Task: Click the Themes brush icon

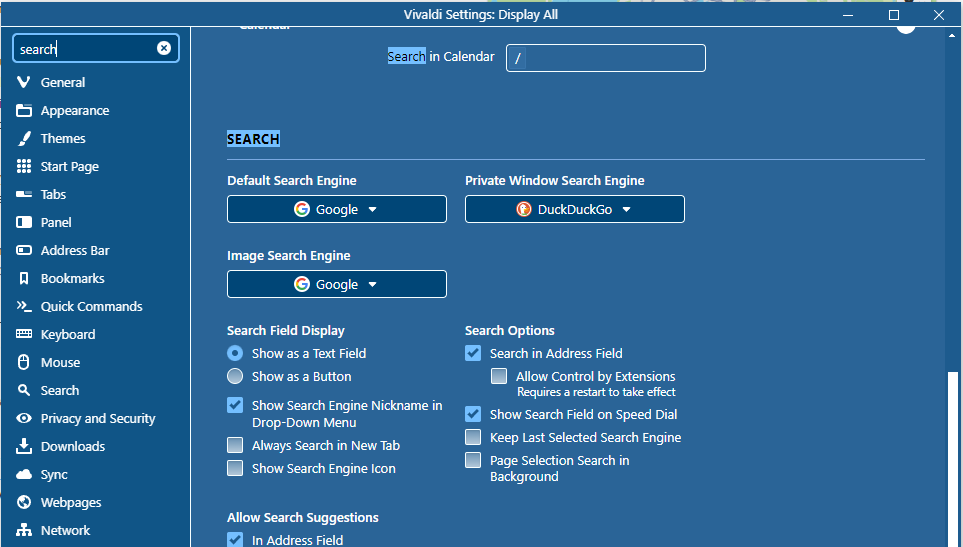Action: (x=23, y=138)
